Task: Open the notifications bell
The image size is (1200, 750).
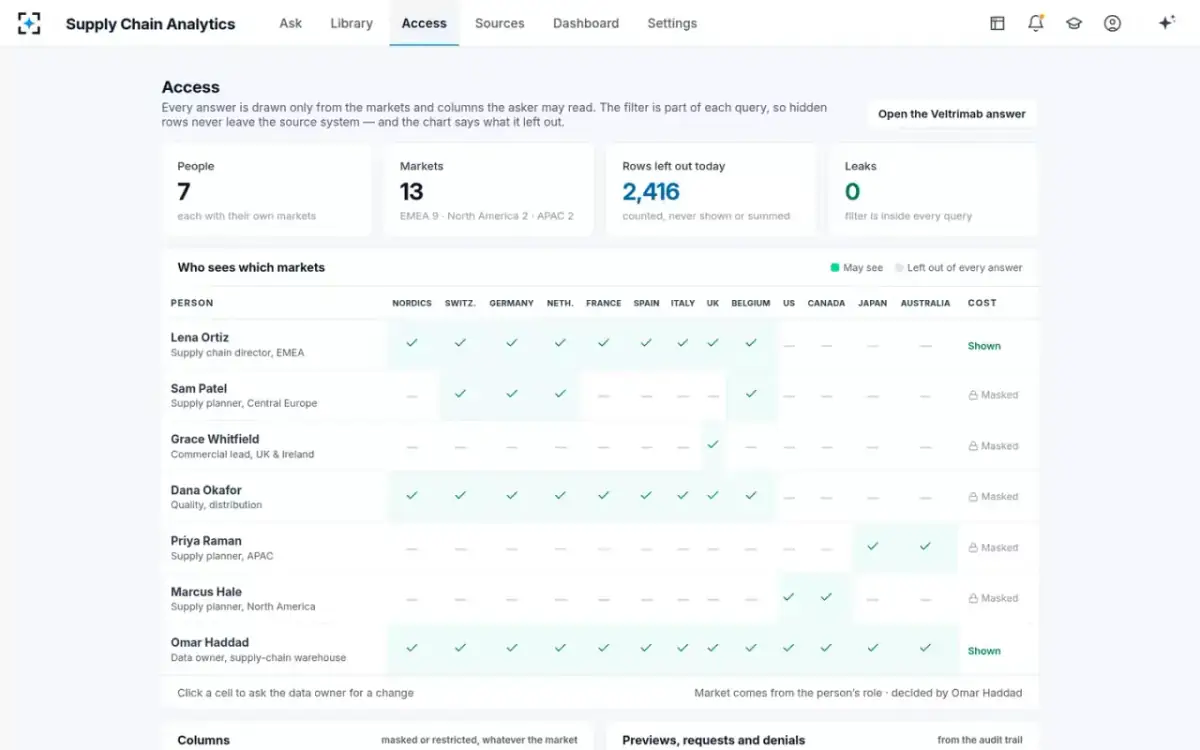Action: [1035, 23]
